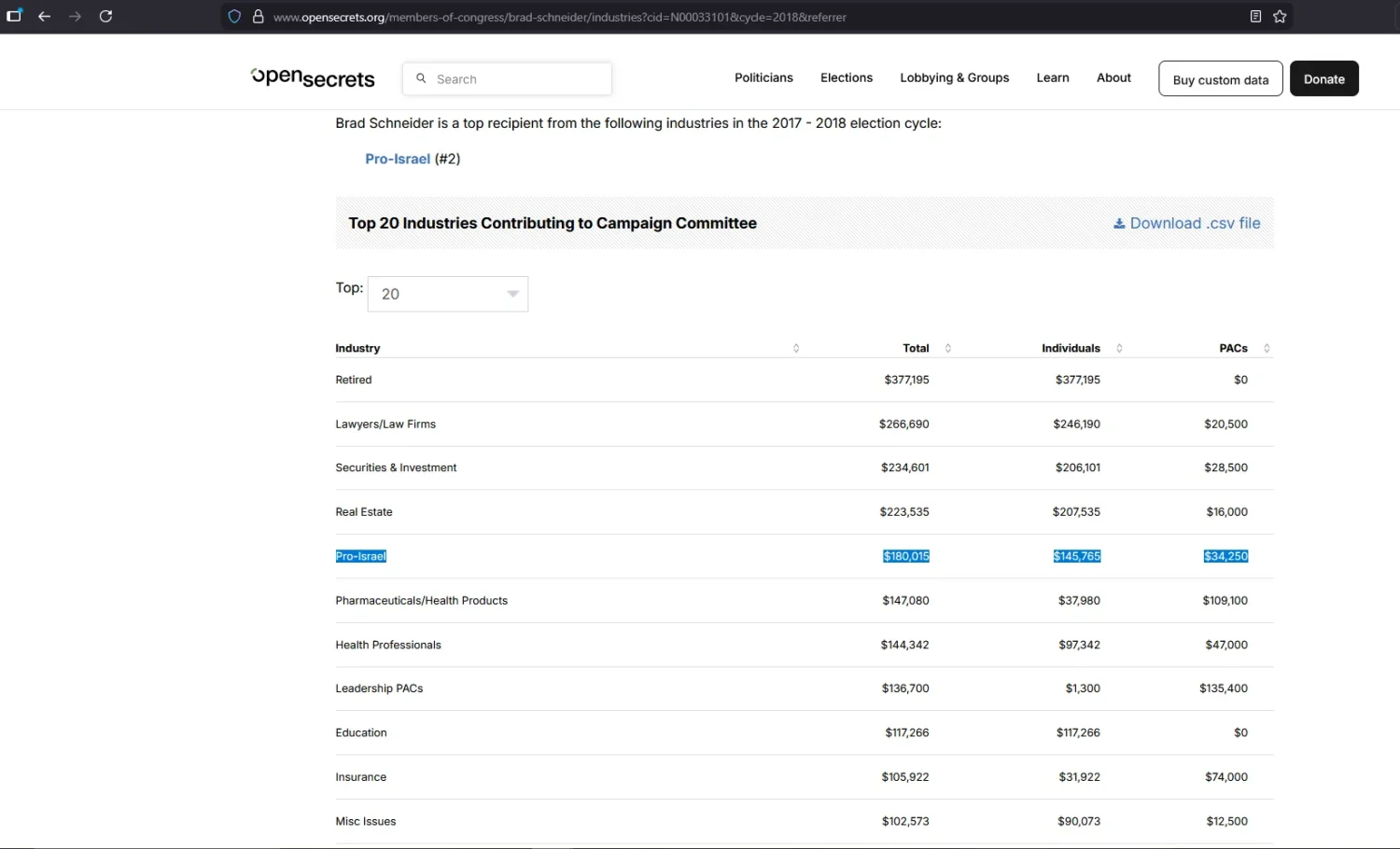The width and height of the screenshot is (1400, 849).
Task: Click the Industry column header
Action: pos(357,348)
